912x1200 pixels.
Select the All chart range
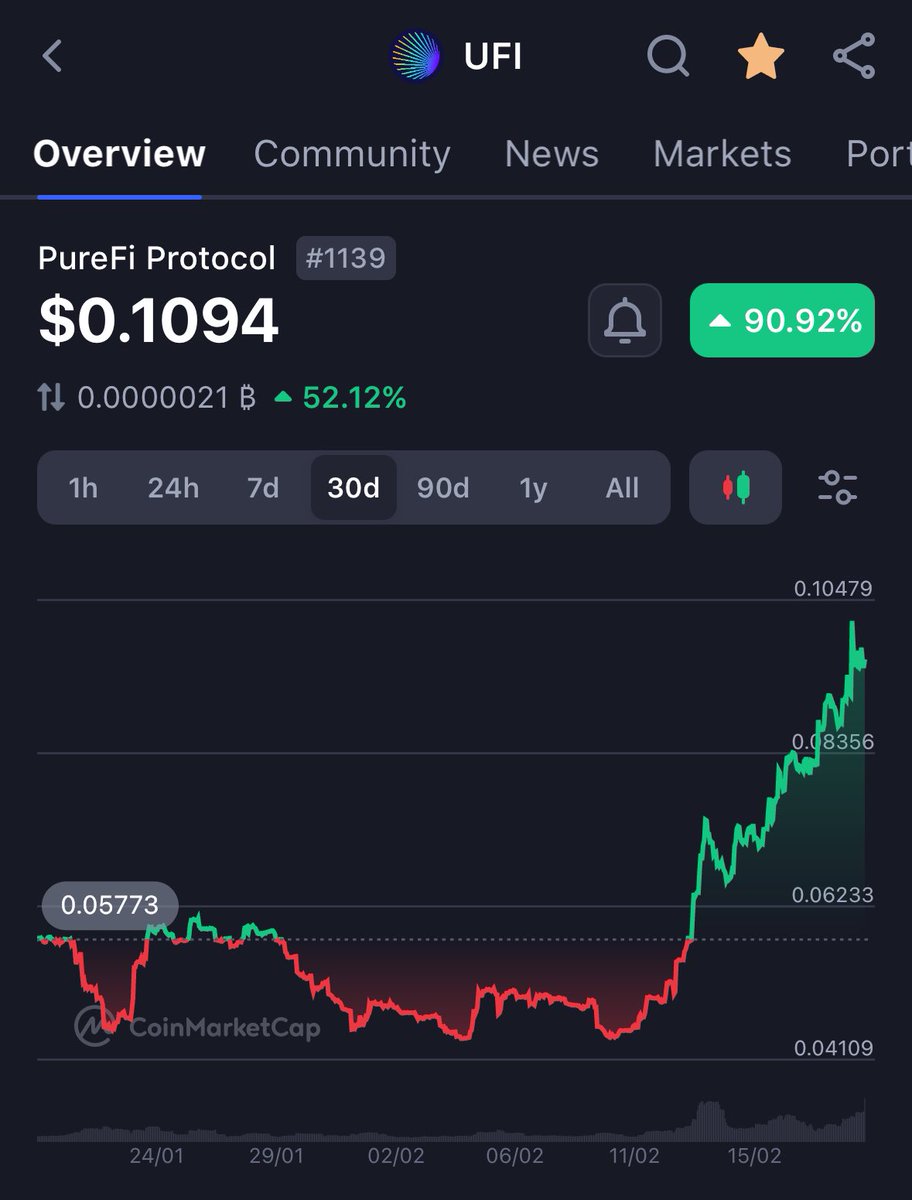click(622, 488)
